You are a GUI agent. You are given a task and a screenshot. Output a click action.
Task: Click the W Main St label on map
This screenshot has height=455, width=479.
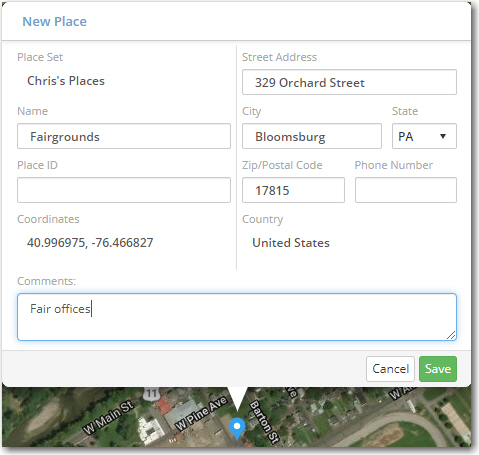pyautogui.click(x=108, y=417)
